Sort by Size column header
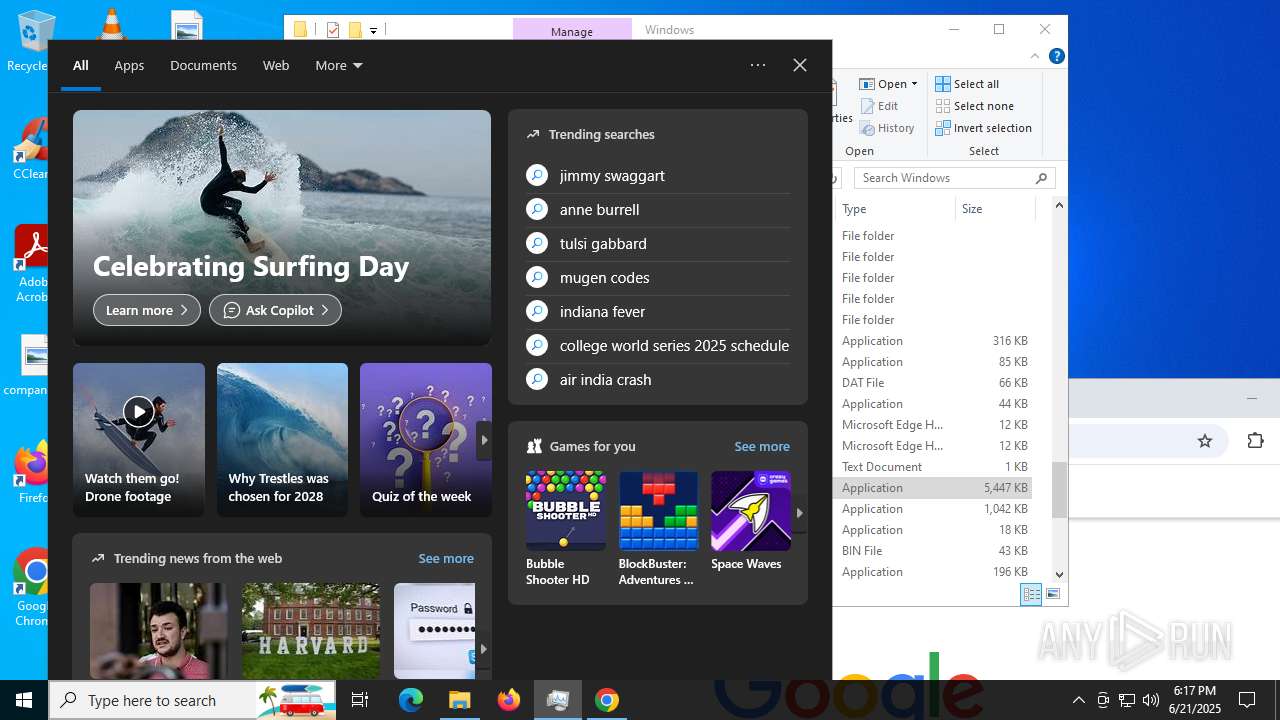The height and width of the screenshot is (720, 1280). click(995, 209)
